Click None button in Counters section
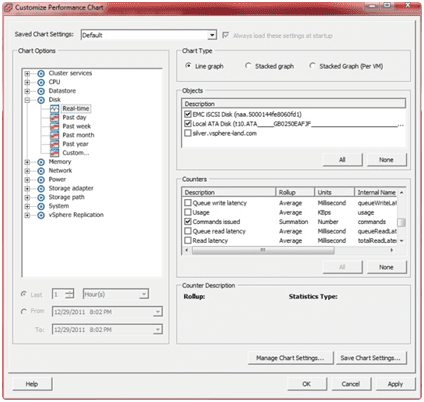 tap(386, 267)
